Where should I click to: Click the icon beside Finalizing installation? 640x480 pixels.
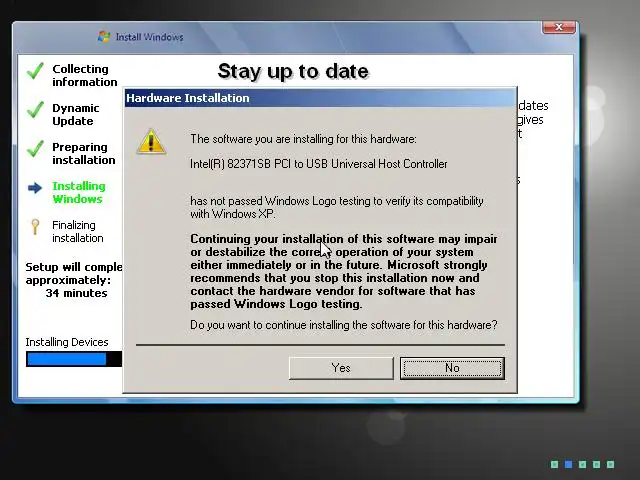click(x=35, y=227)
